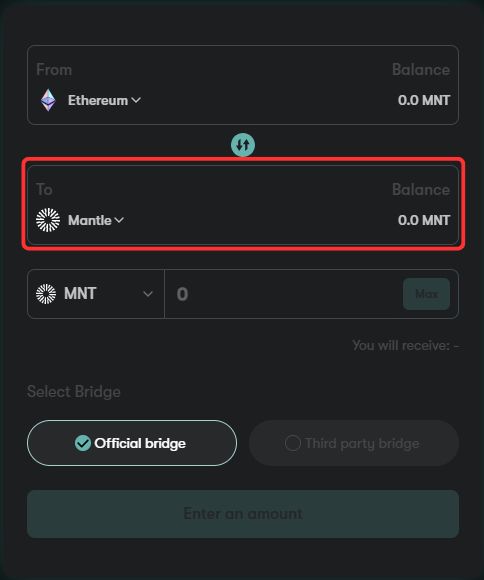
Task: Click the MNT token logo icon
Action: (46, 294)
